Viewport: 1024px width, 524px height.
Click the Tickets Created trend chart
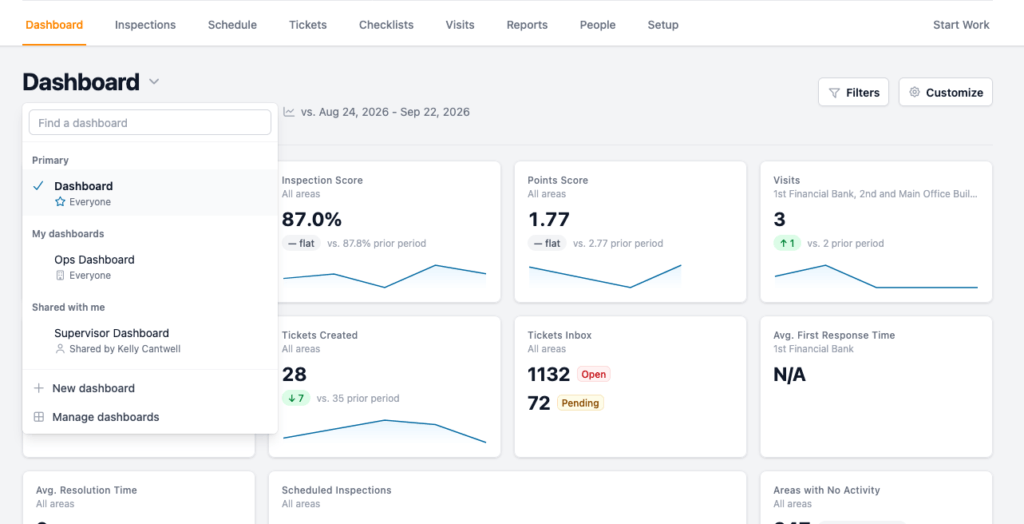click(x=384, y=431)
